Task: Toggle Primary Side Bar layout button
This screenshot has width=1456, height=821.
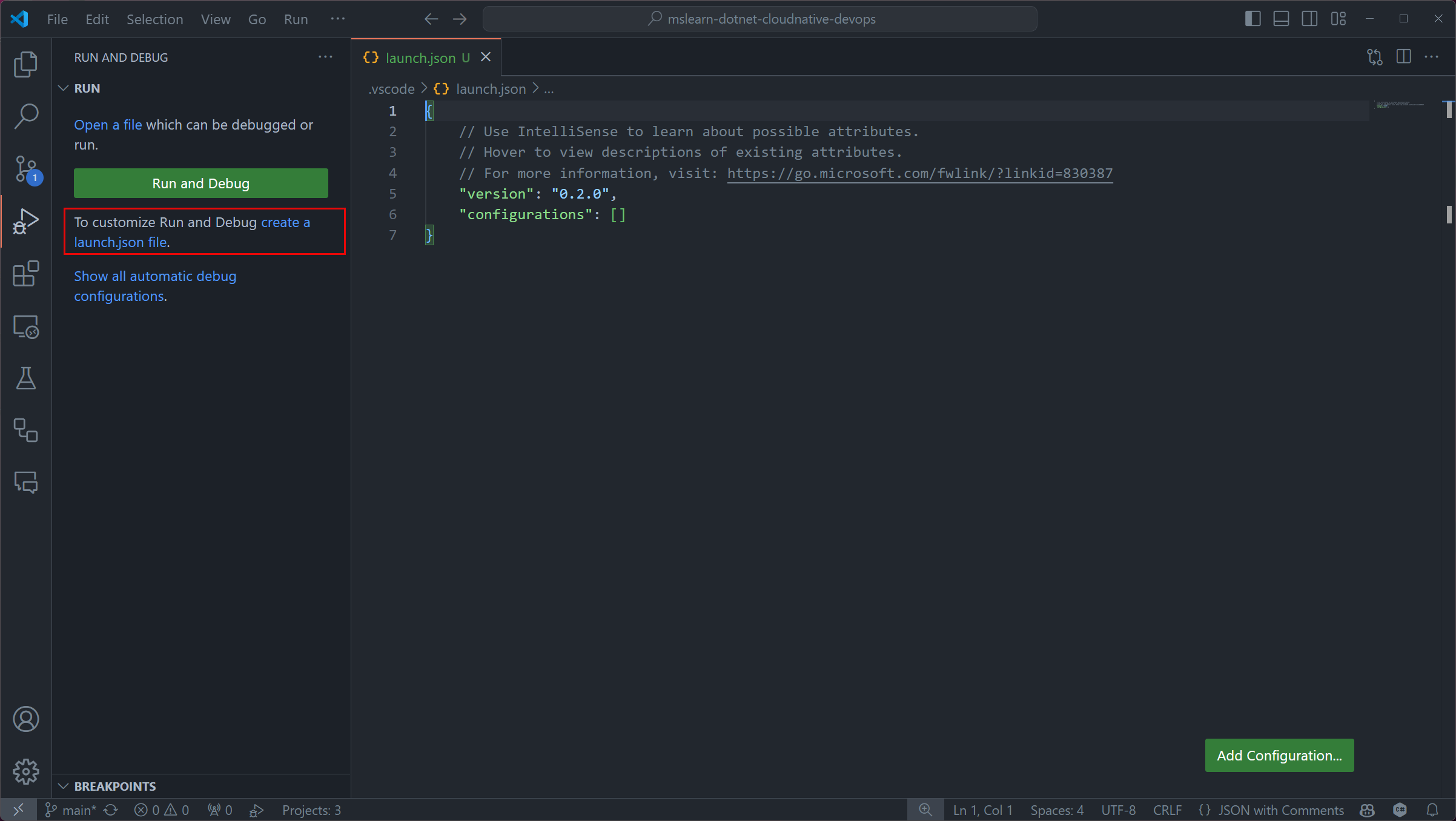Action: [1252, 19]
